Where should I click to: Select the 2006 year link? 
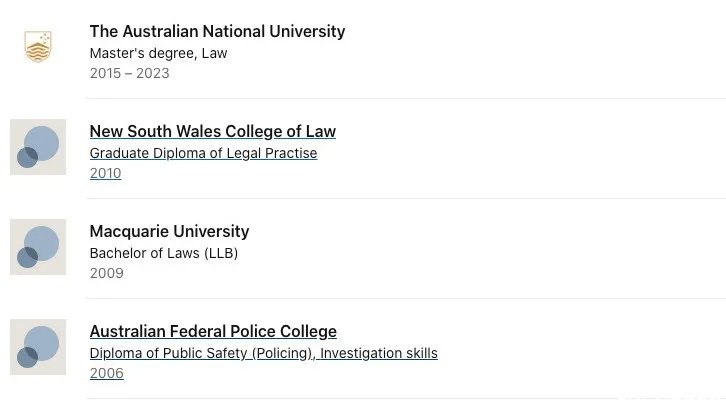coord(106,373)
